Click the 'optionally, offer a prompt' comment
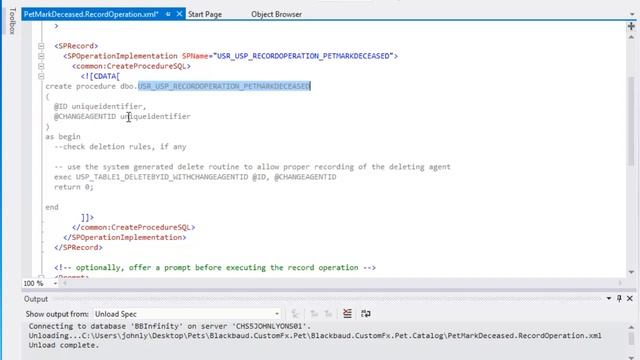Screen dimensions: 640x360 [215, 267]
